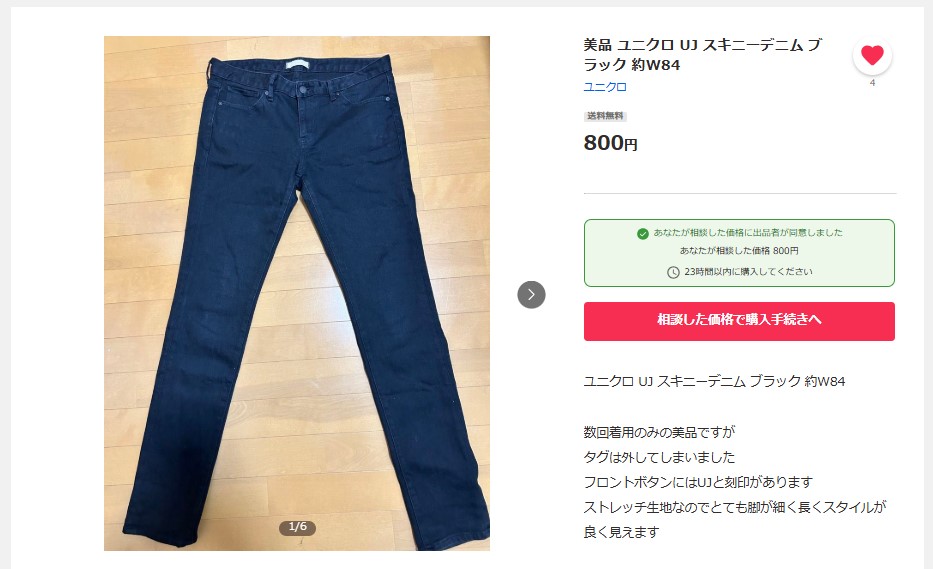Open the ユニクロ brand link
This screenshot has height=569, width=933.
pyautogui.click(x=605, y=87)
